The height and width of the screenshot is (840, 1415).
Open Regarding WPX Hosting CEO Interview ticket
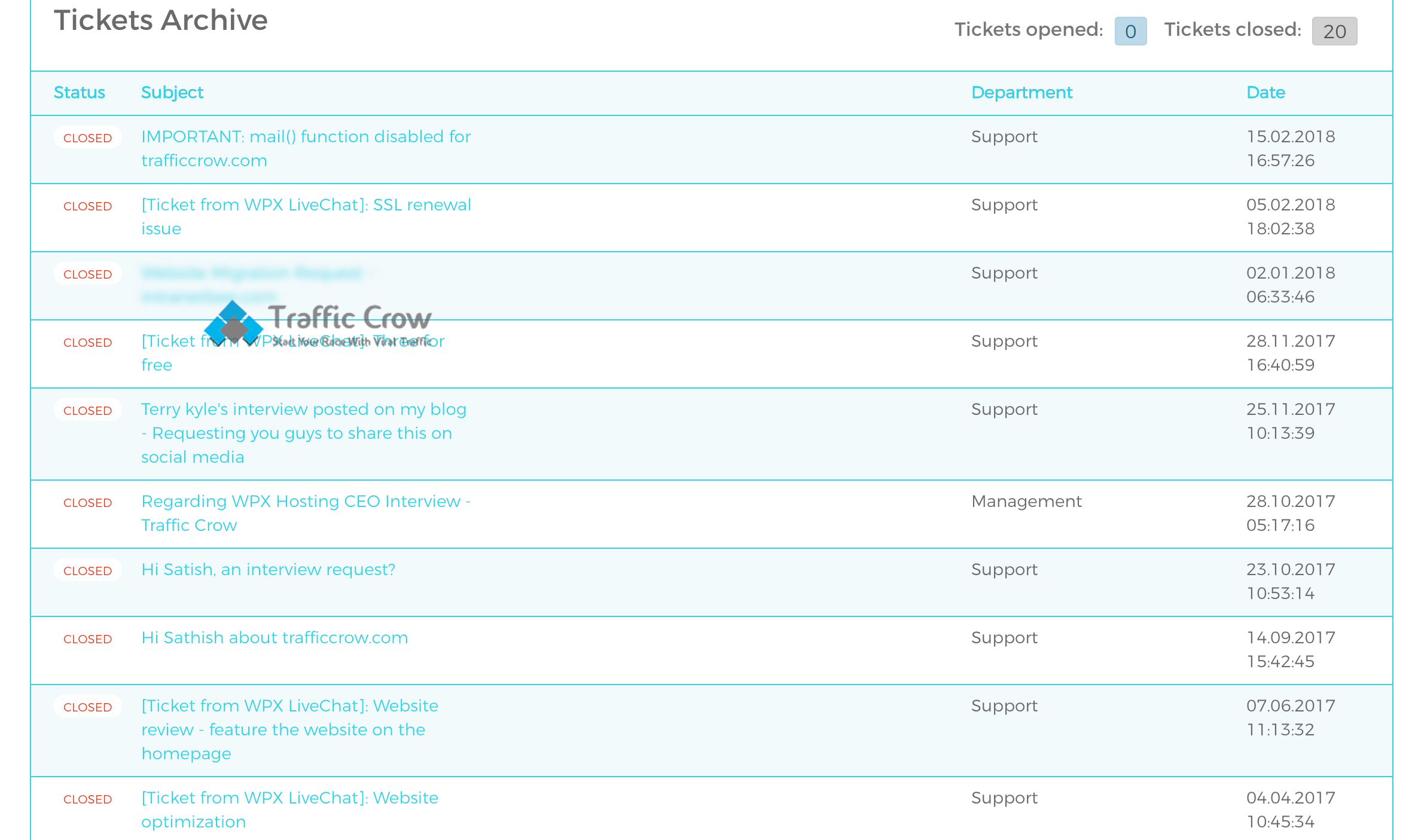(x=306, y=502)
